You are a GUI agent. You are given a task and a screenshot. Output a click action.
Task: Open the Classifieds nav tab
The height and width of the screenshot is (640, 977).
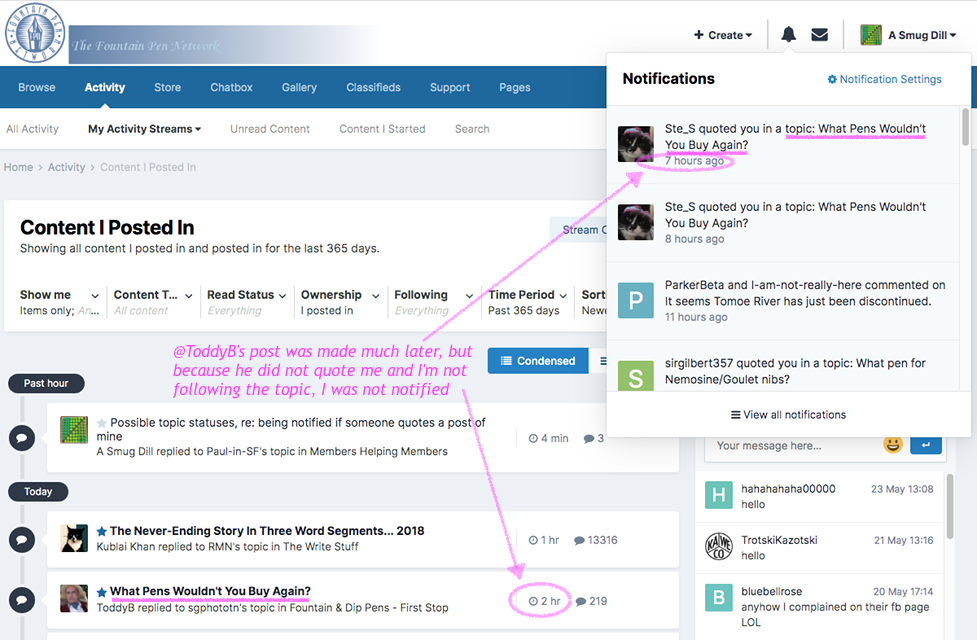373,87
